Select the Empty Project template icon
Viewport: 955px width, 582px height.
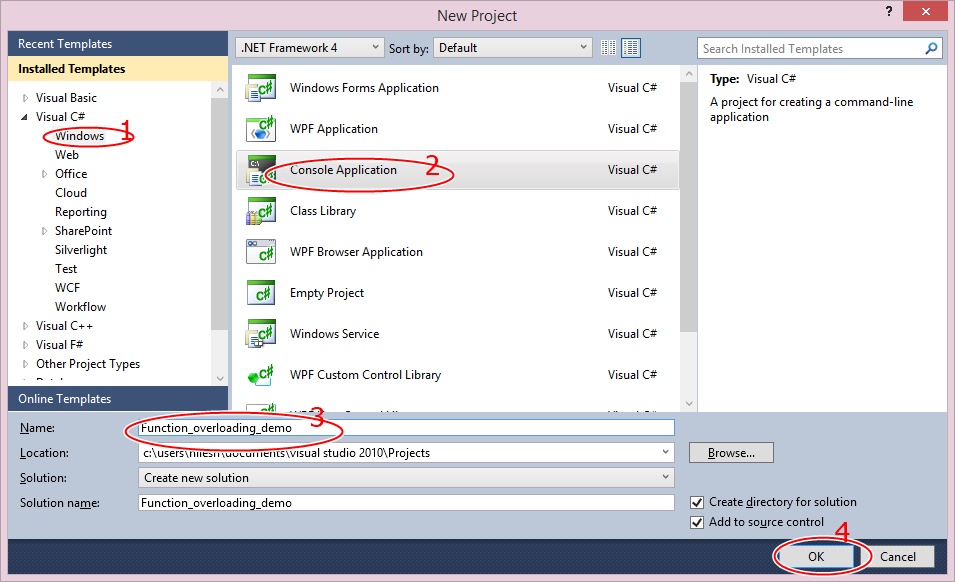261,293
